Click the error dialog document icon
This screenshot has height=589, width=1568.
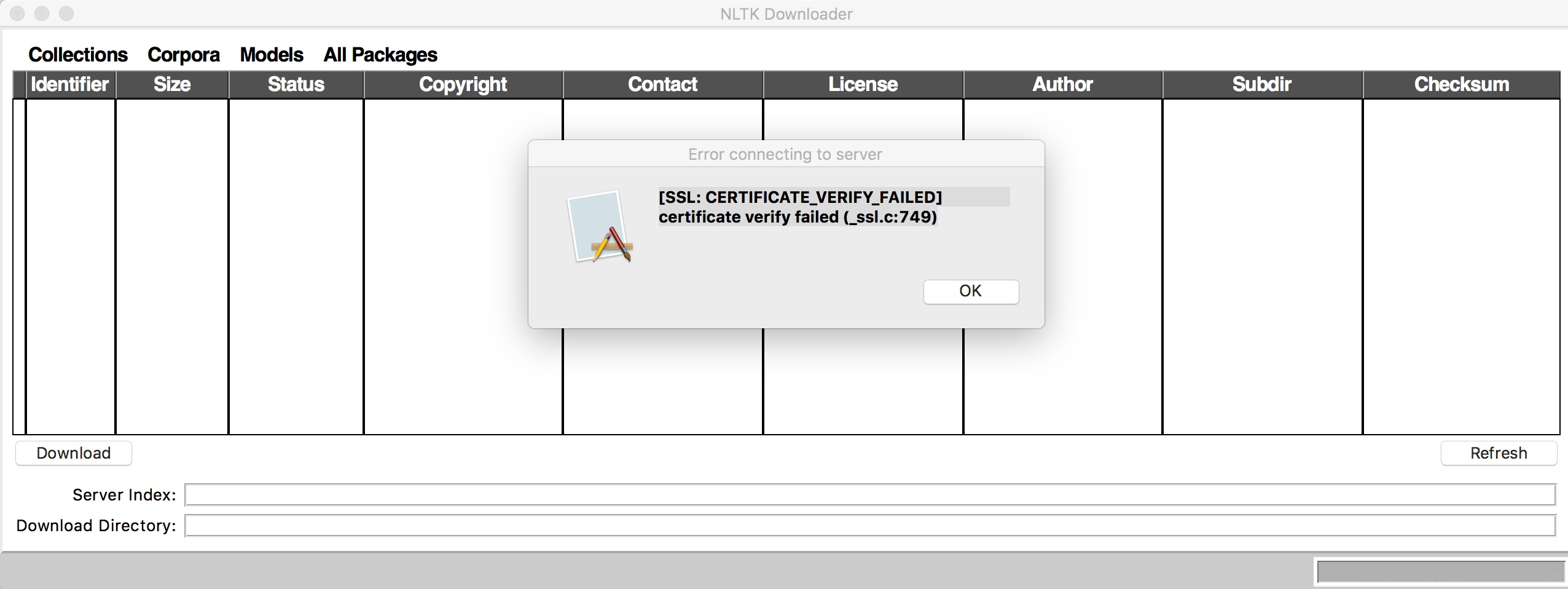pyautogui.click(x=600, y=227)
